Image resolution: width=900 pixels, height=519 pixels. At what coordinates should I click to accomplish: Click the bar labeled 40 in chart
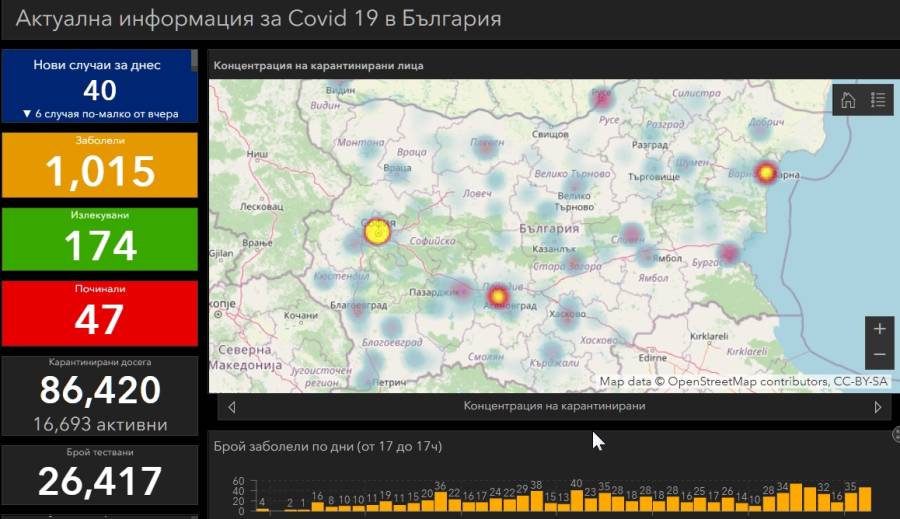(577, 501)
